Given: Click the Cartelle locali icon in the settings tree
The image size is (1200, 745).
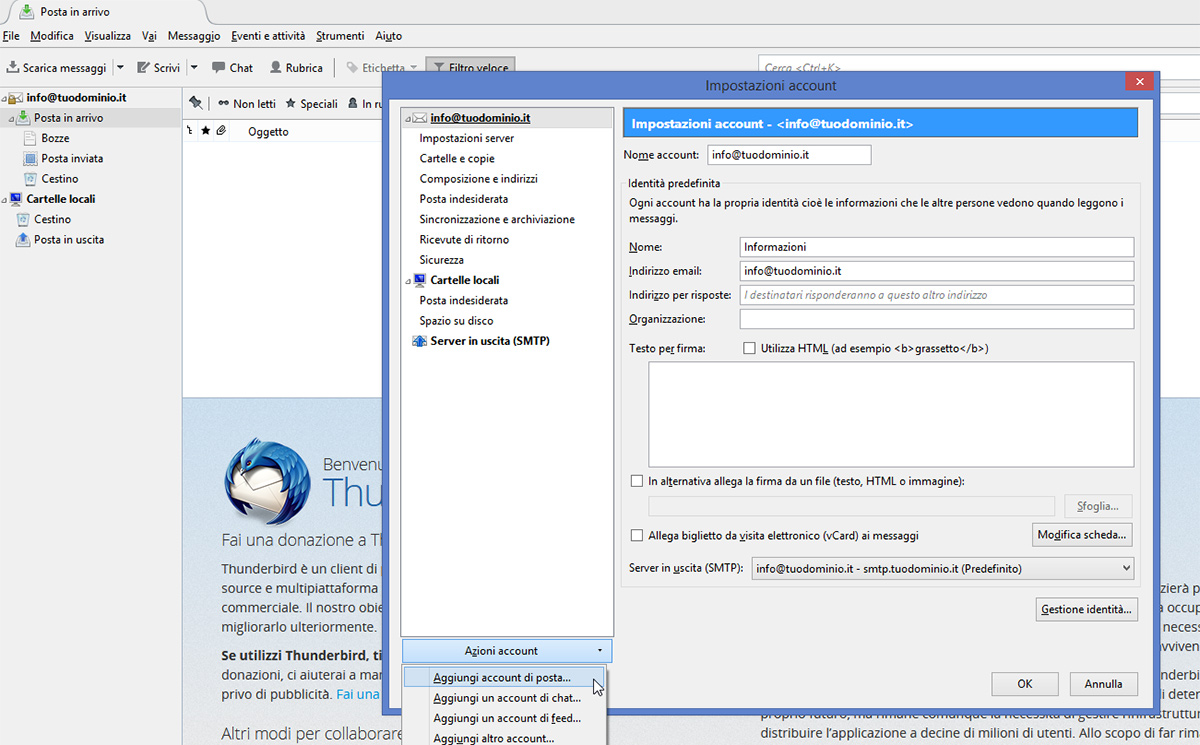Looking at the screenshot, I should click(x=420, y=280).
